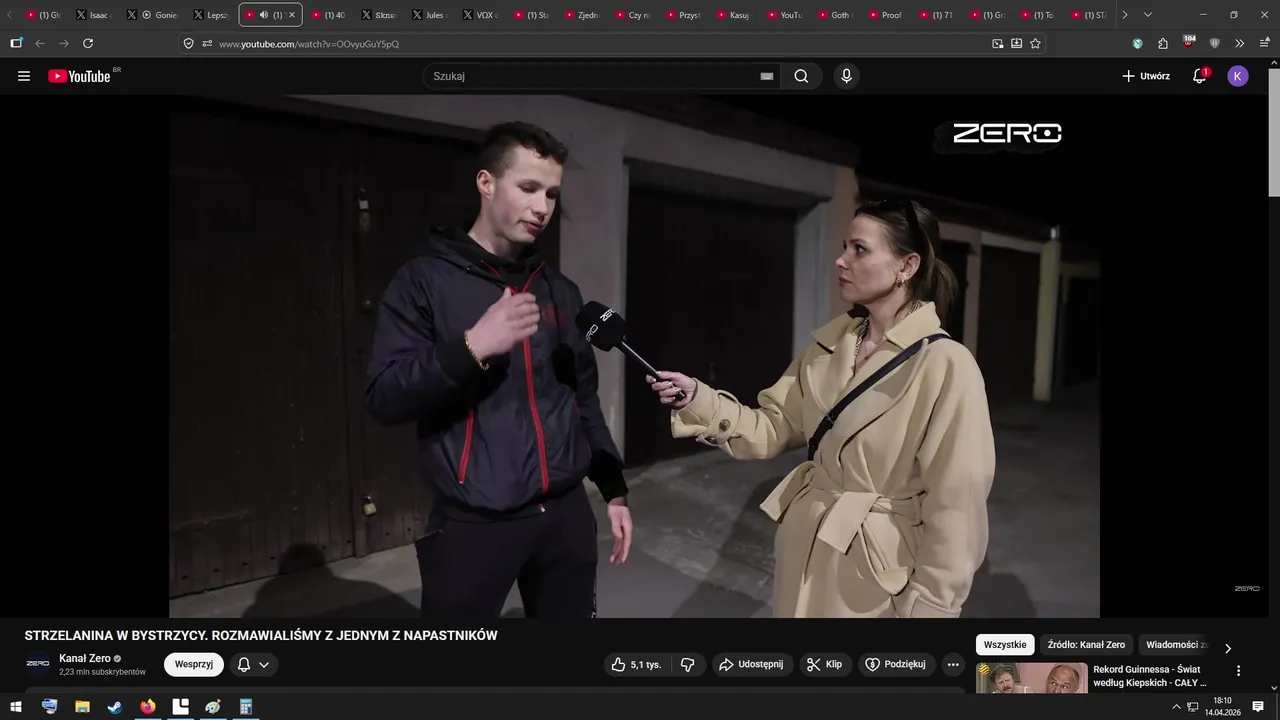Expand overflow toolbar double-chevron menu
1280x720 pixels.
coord(1240,43)
